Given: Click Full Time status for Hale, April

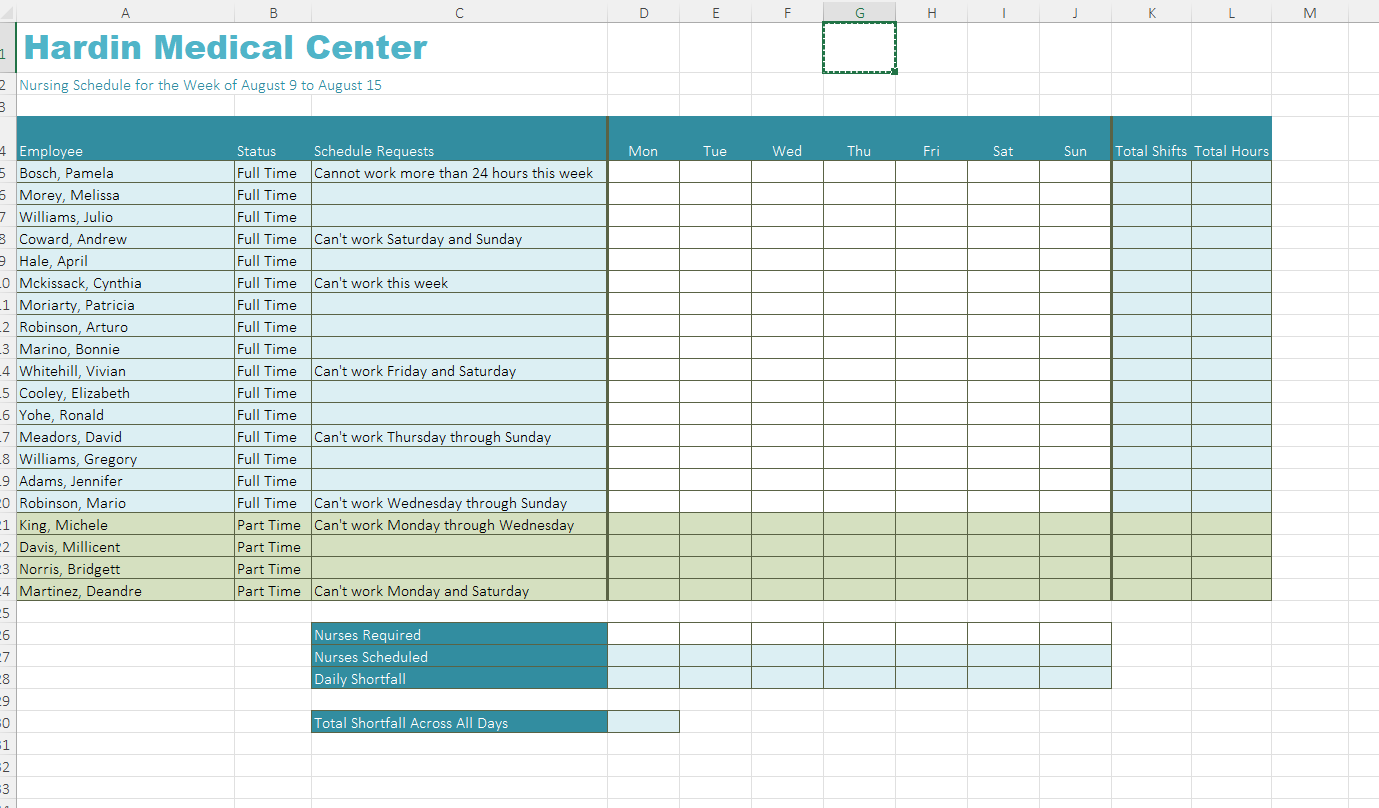Looking at the screenshot, I should [273, 261].
